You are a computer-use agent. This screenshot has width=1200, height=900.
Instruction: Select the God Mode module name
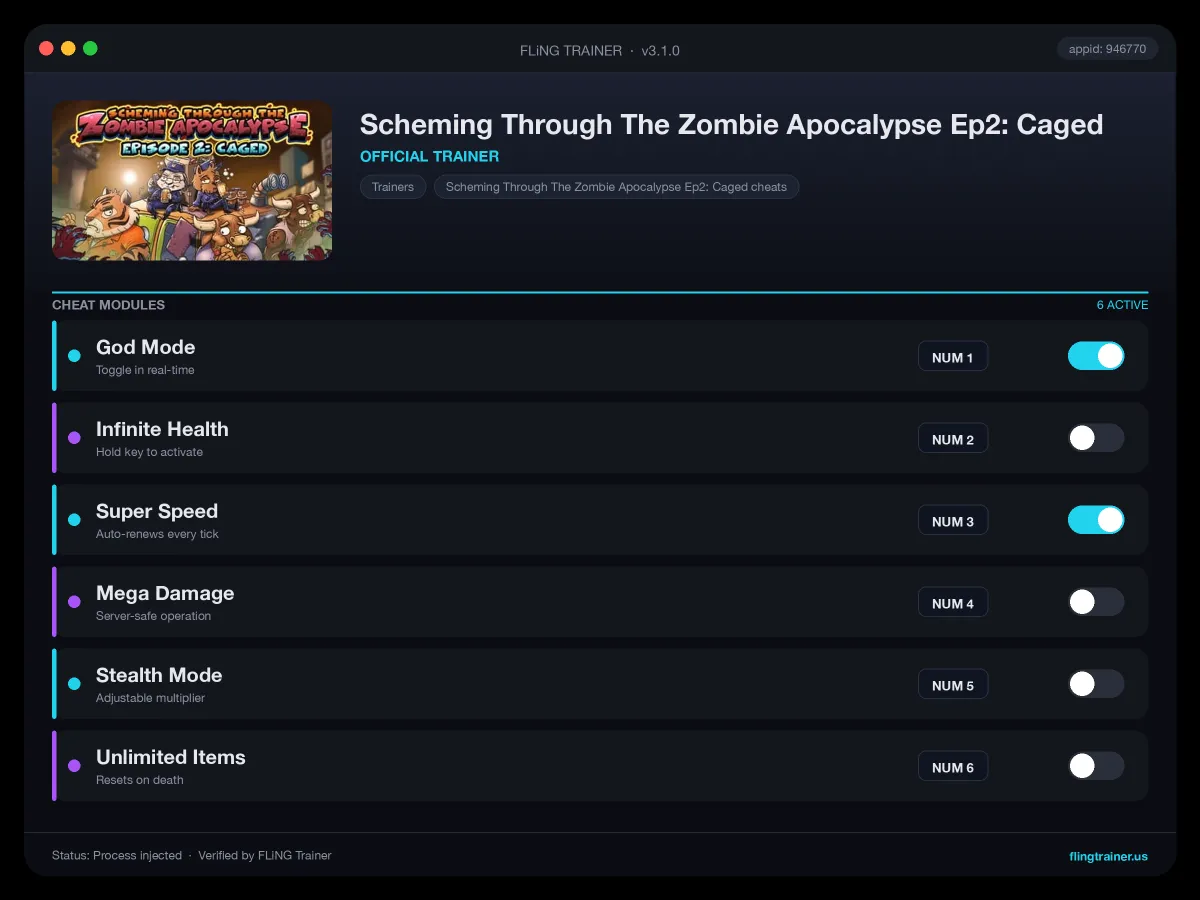[146, 347]
